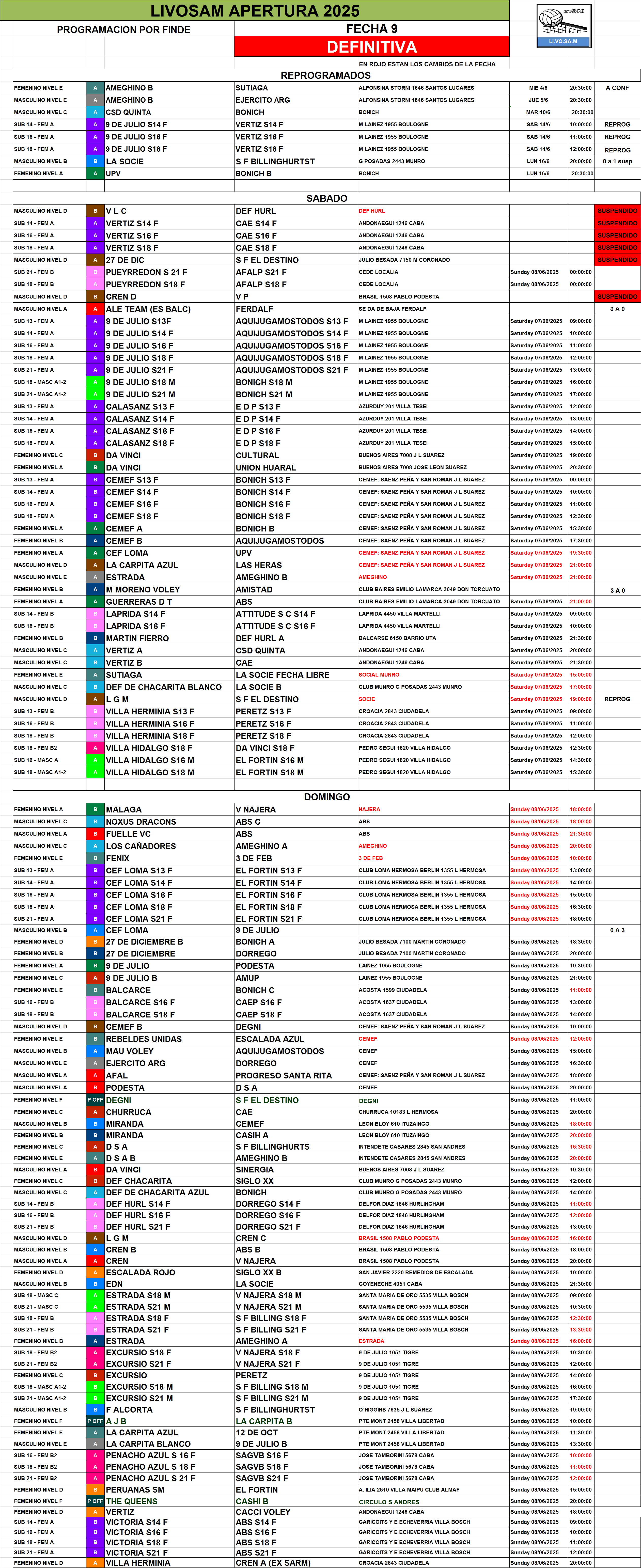The image size is (641, 1568).
Task: Click the LA CARPITA BLANCO cell
Action: [169, 1444]
